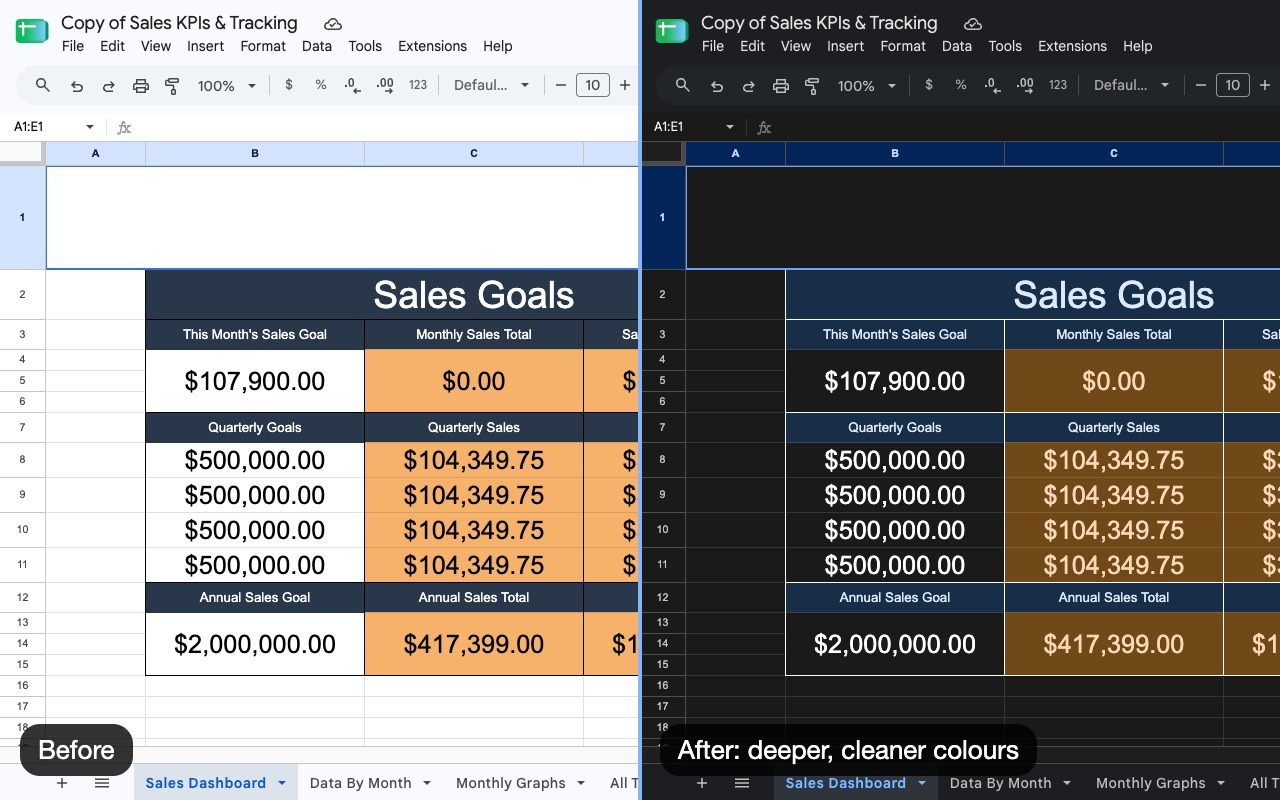Click the 123 number format button in the dark window

point(1058,85)
